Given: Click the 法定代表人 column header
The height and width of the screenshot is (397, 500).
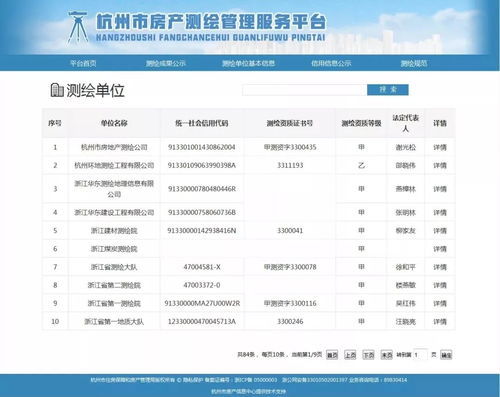Looking at the screenshot, I should 406,123.
